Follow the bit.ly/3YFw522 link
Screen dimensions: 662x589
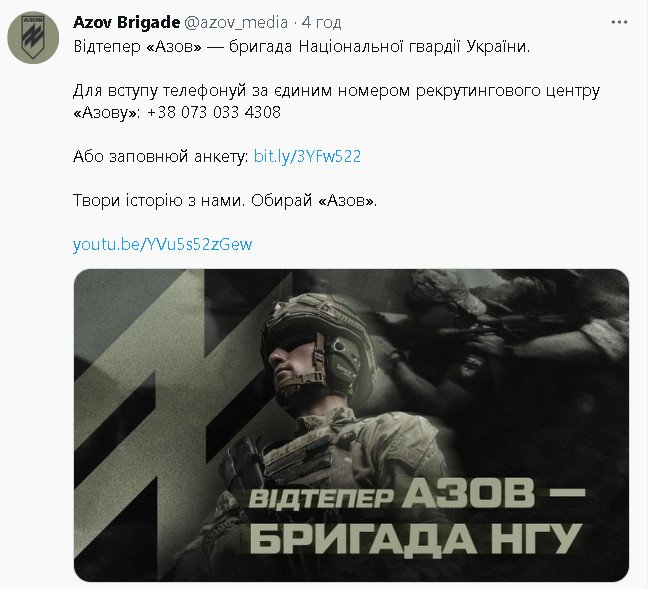[x=307, y=156]
